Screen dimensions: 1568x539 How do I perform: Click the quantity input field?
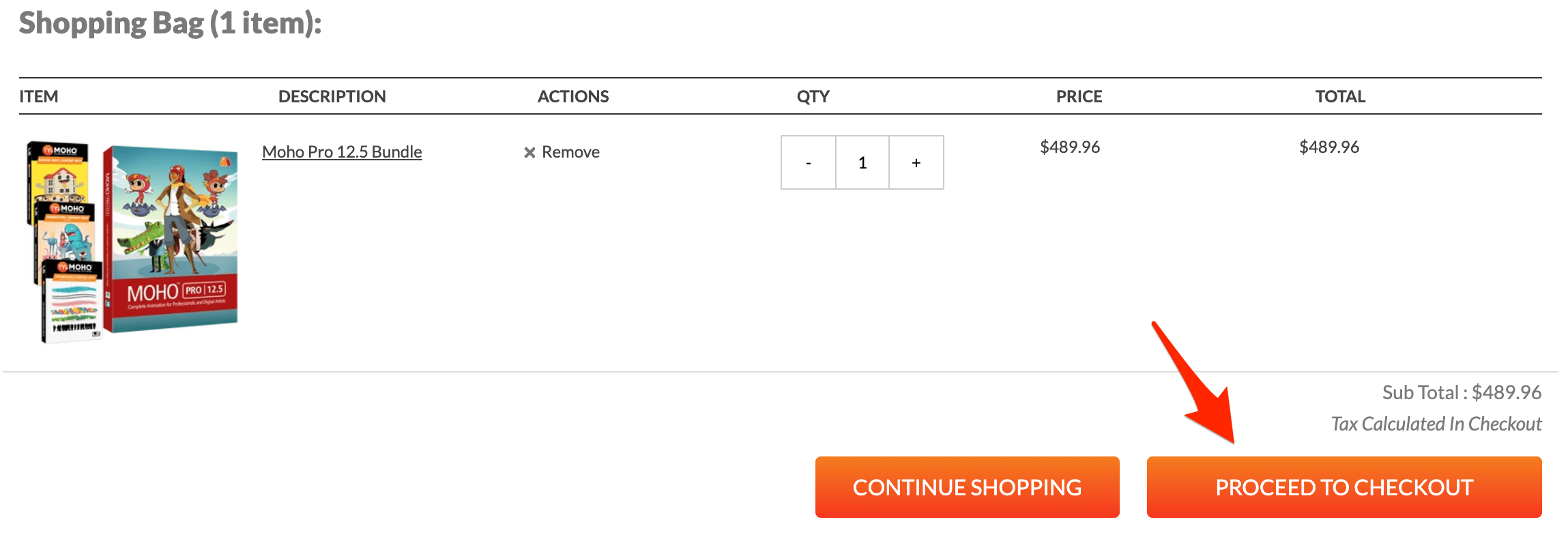pyautogui.click(x=862, y=162)
